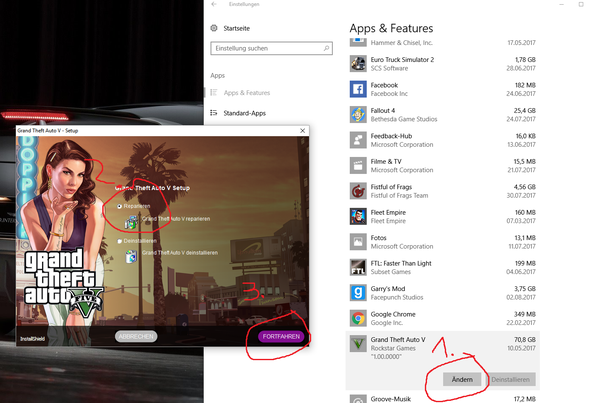
Task: Select the Deinstallieren radio option
Action: [x=120, y=241]
